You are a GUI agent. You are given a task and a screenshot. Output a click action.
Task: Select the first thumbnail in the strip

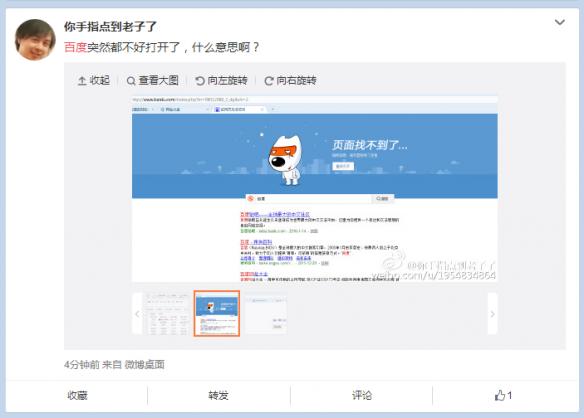point(166,314)
